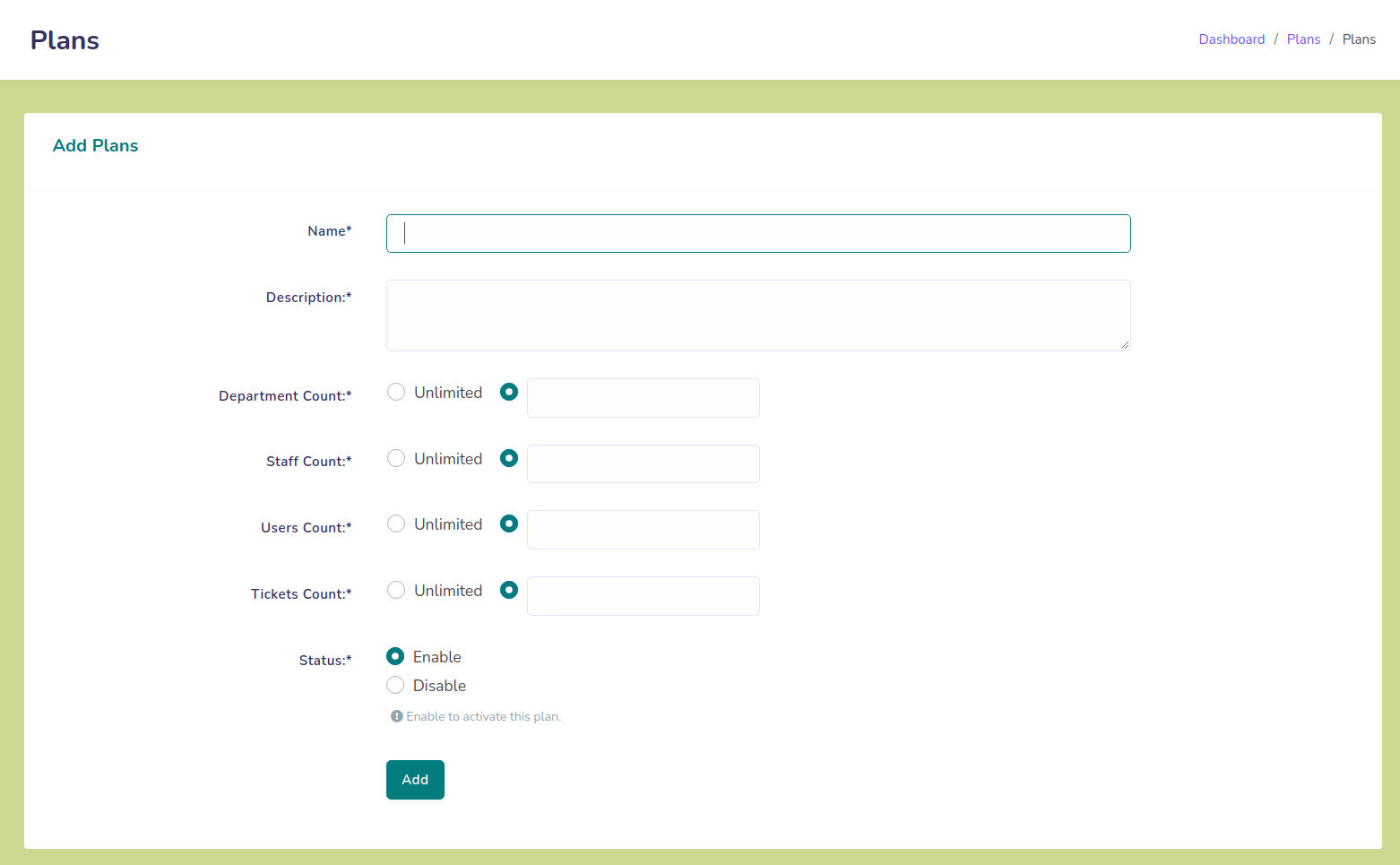Set plan Status to Disable
Image resolution: width=1400 pixels, height=865 pixels.
click(x=395, y=686)
